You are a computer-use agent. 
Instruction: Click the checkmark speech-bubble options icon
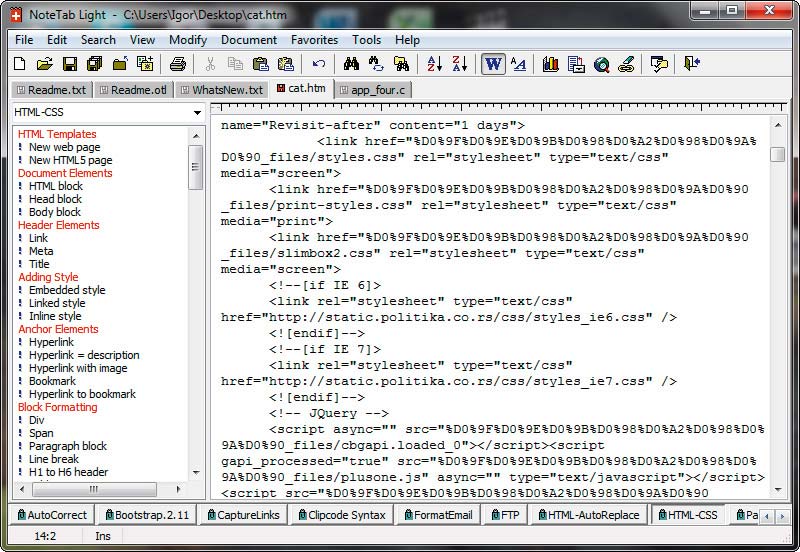click(x=659, y=64)
